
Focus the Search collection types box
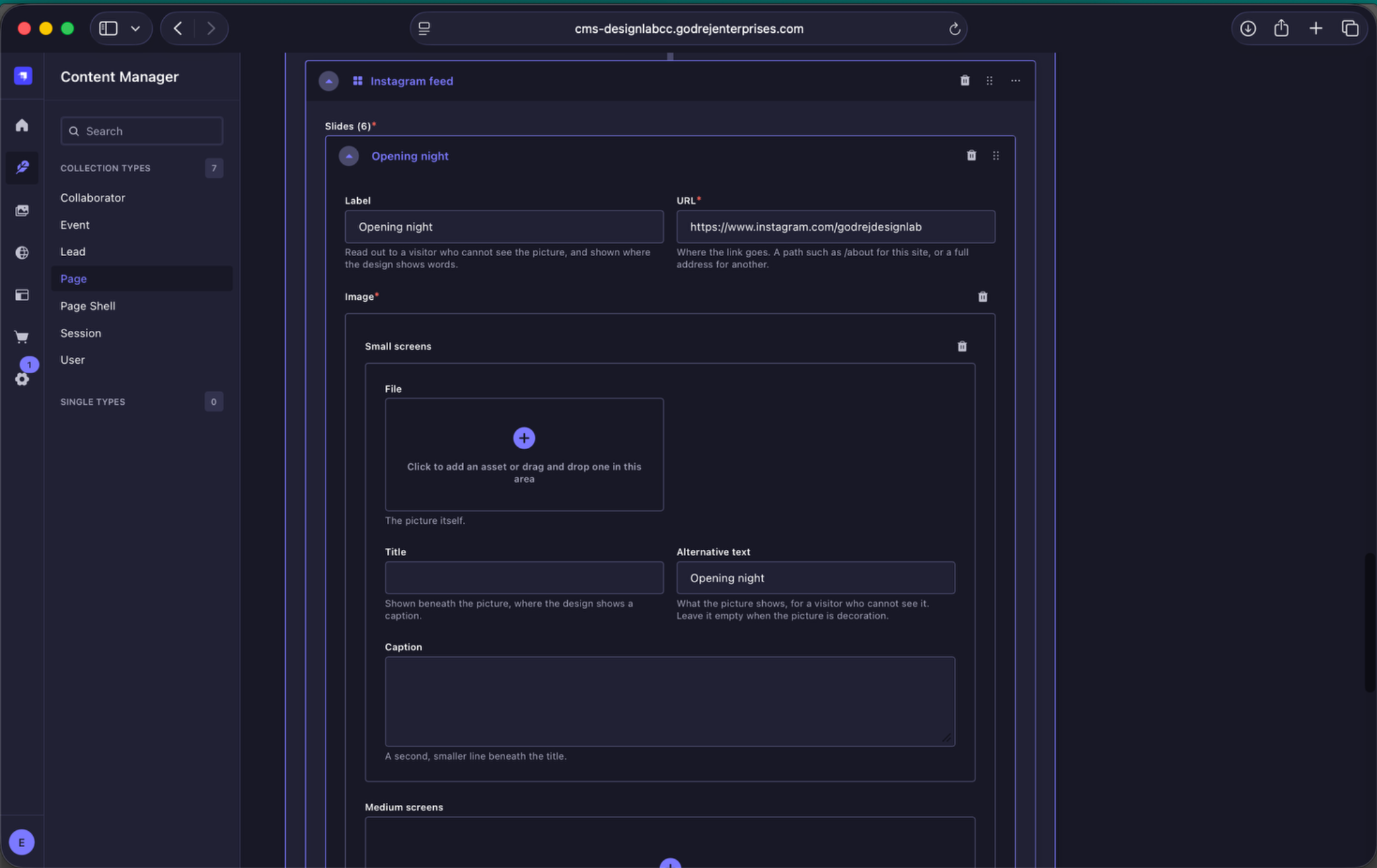click(x=141, y=131)
